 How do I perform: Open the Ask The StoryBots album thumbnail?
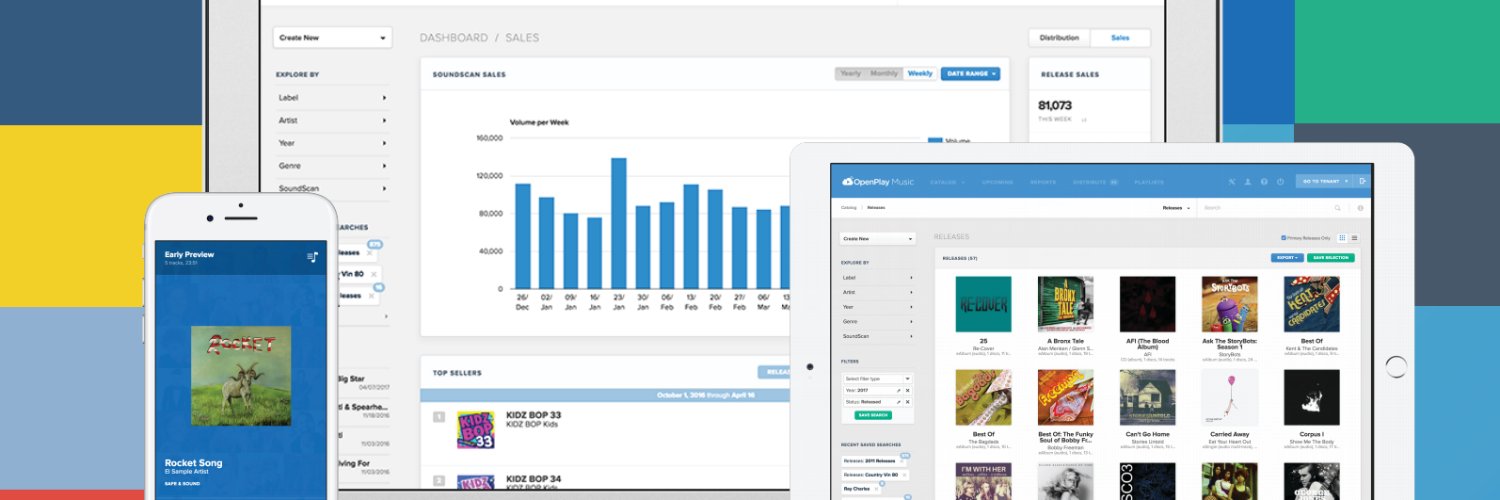tap(1229, 304)
